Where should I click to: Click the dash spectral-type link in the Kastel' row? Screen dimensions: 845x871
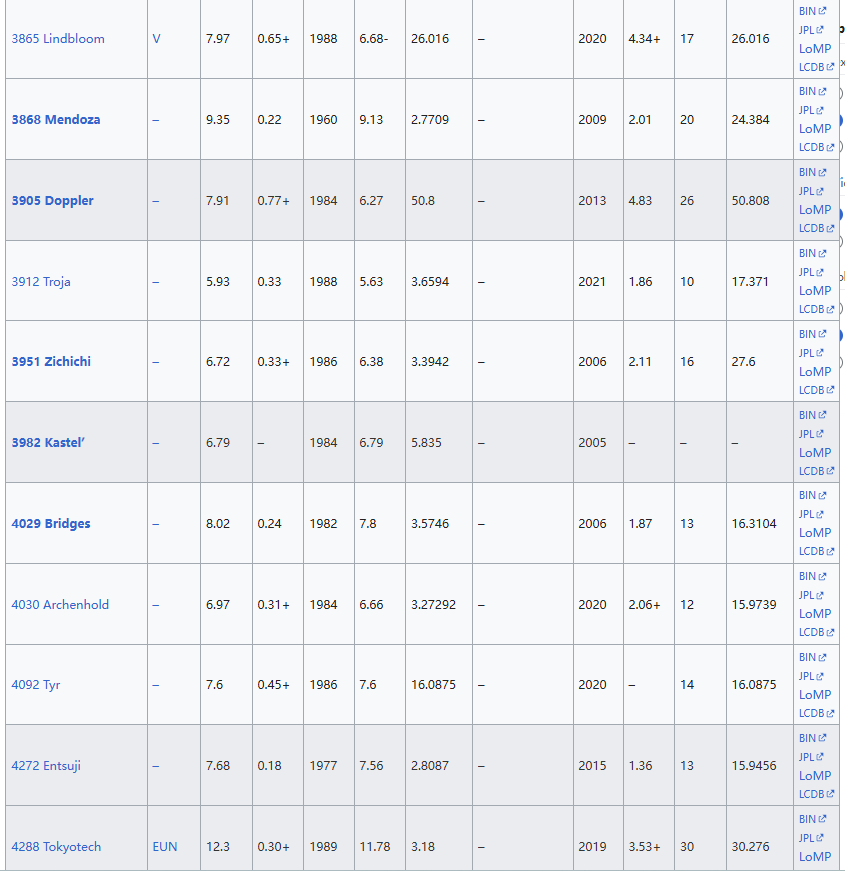156,443
